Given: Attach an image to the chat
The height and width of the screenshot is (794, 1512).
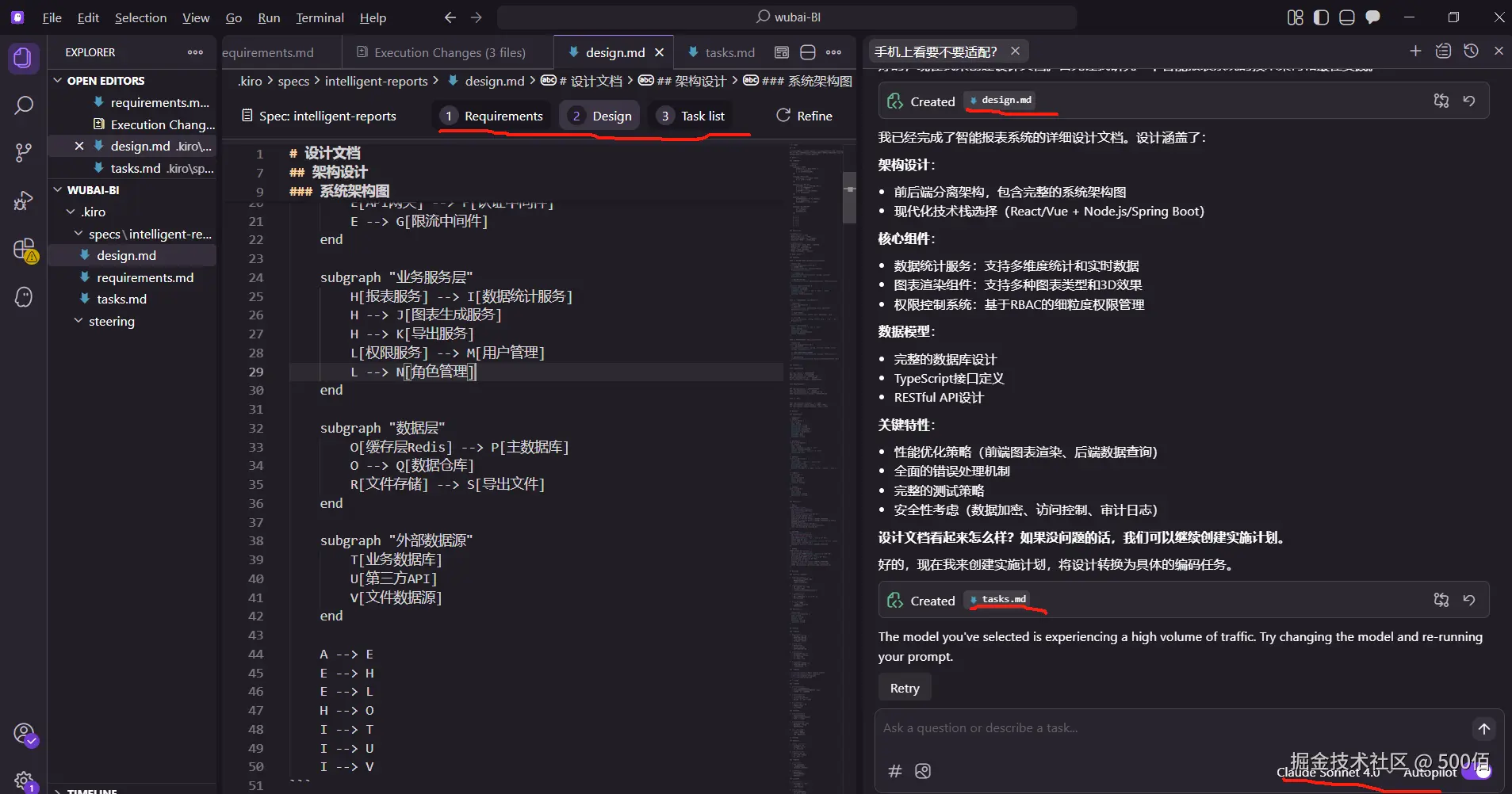Looking at the screenshot, I should point(923,771).
